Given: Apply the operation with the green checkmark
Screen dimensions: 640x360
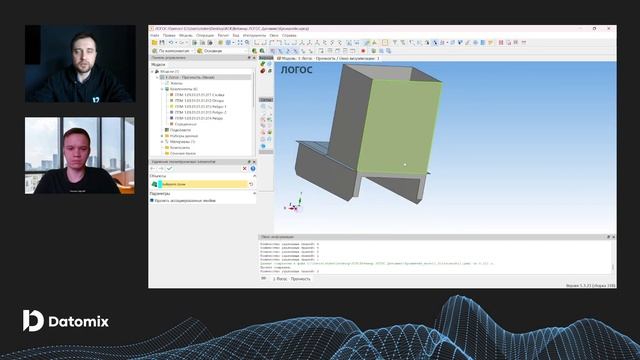Looking at the screenshot, I should [169, 169].
